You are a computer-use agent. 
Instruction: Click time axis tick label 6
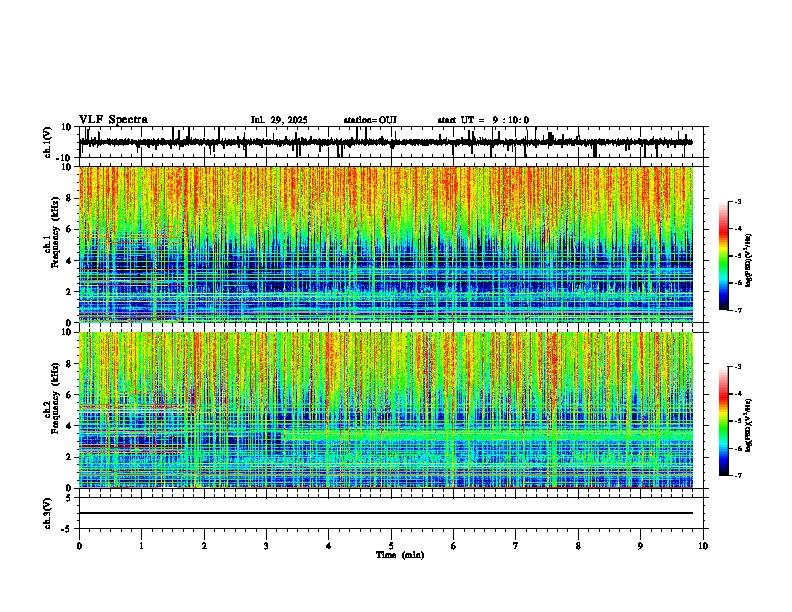(x=453, y=546)
